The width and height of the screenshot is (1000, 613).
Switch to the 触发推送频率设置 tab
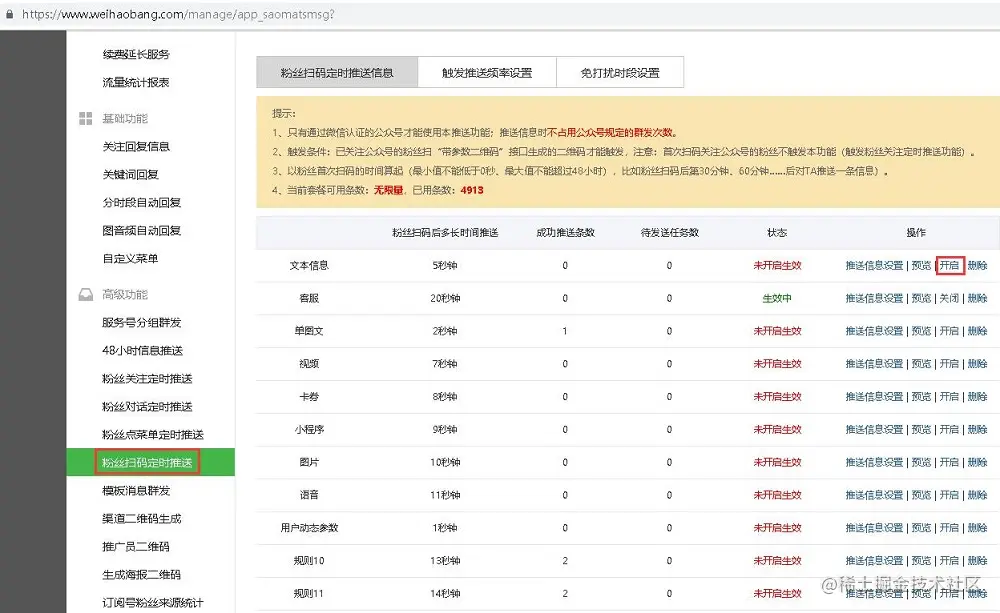tap(486, 71)
